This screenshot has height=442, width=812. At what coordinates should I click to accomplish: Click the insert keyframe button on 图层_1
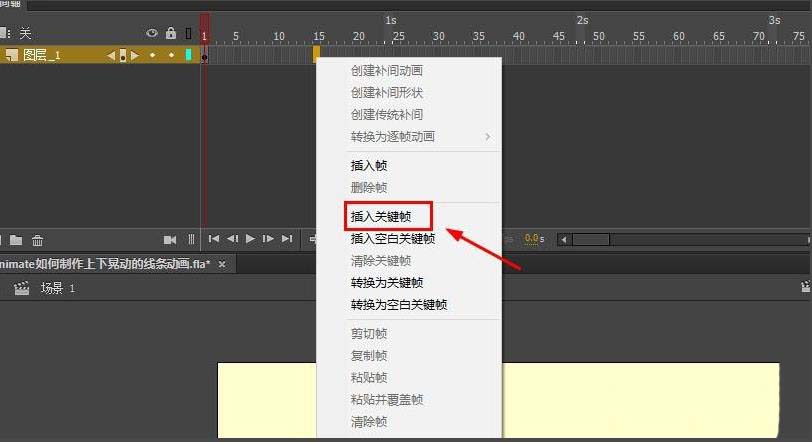[123, 55]
